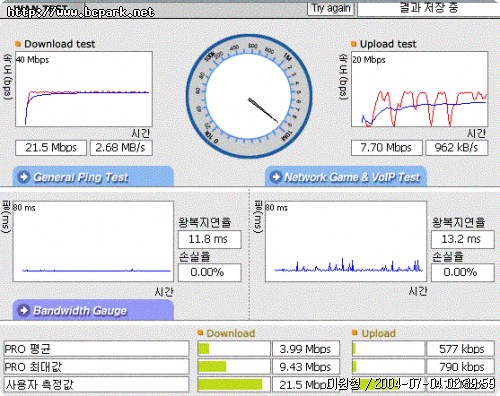Click the PRO 최대값 row label
The width and height of the screenshot is (500, 396).
click(96, 367)
